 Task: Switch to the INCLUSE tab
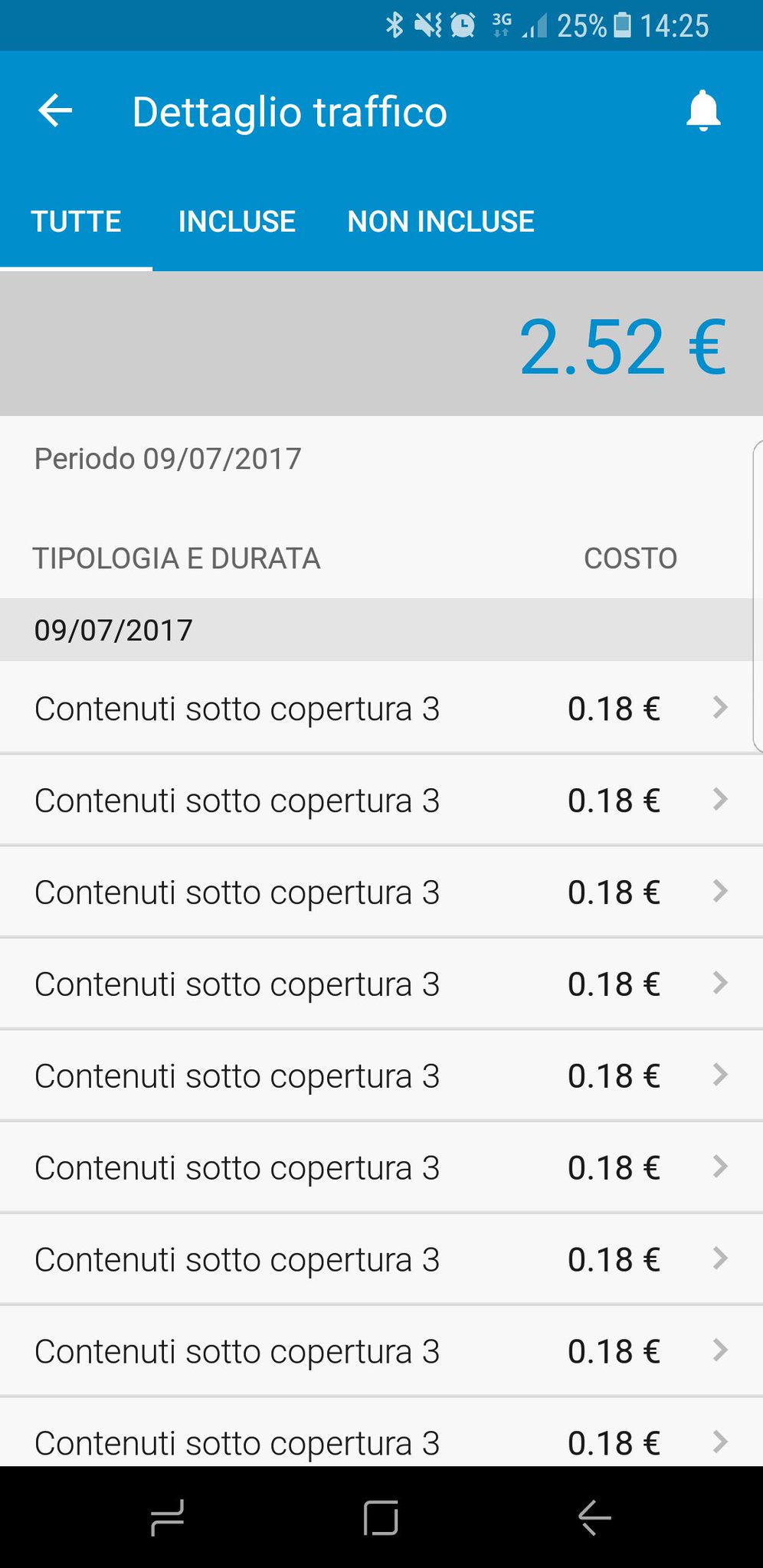pos(237,221)
